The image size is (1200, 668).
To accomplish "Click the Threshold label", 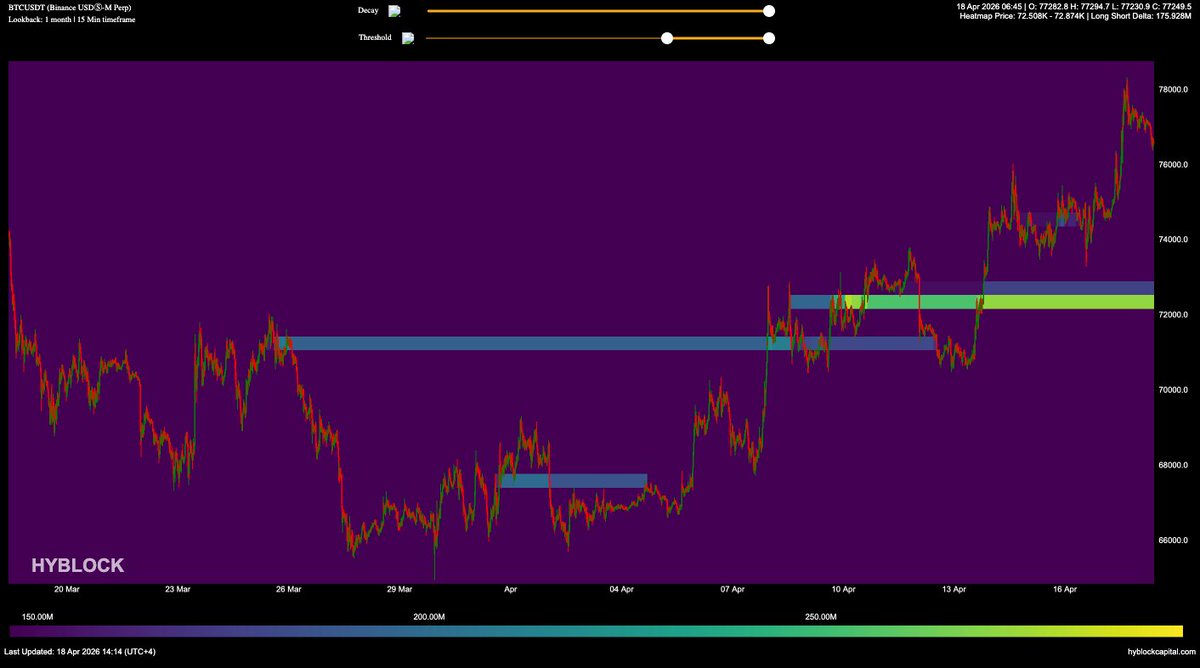I will click(375, 37).
